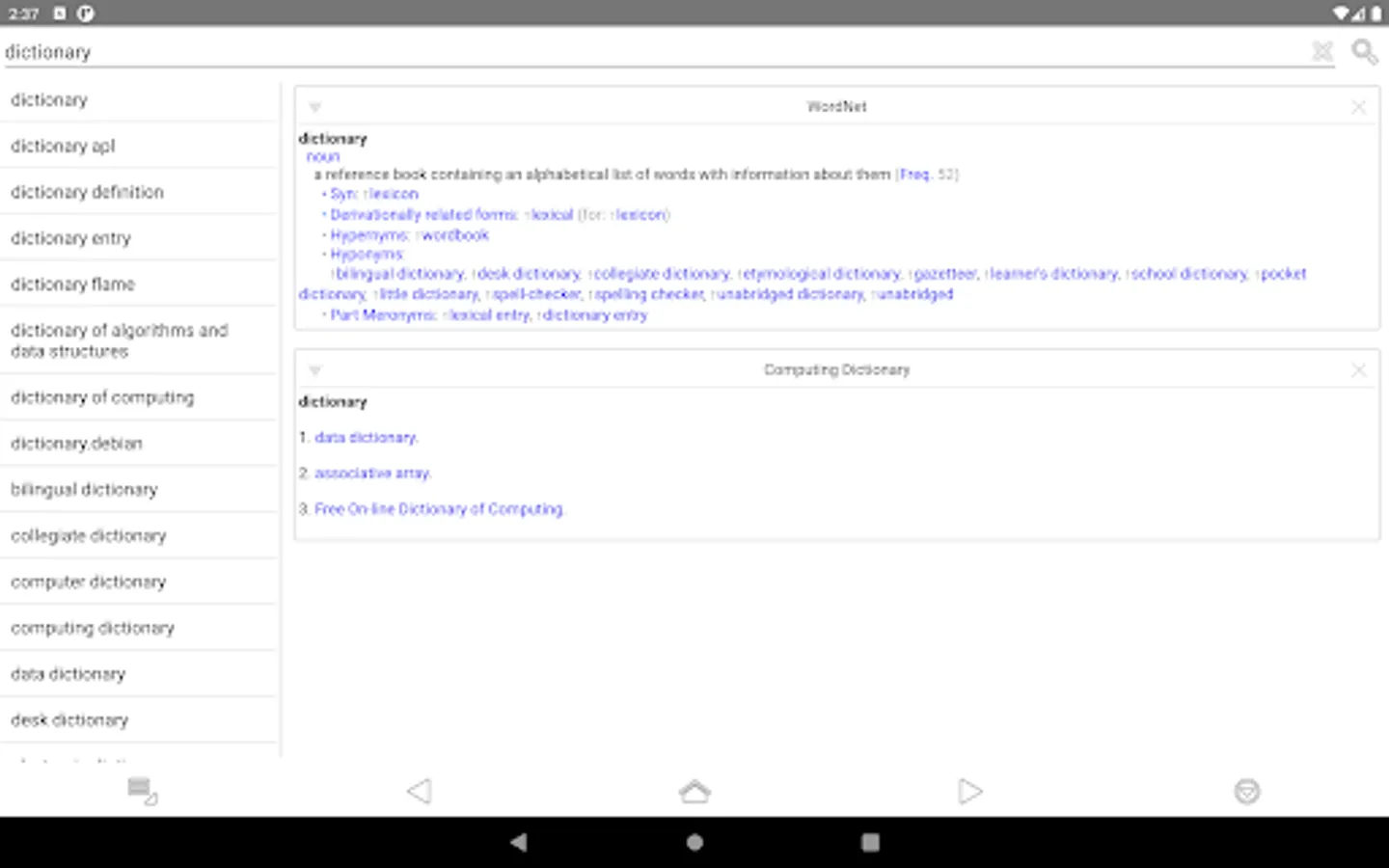
Task: Close the Computing Dictionary card
Action: pos(1358,370)
